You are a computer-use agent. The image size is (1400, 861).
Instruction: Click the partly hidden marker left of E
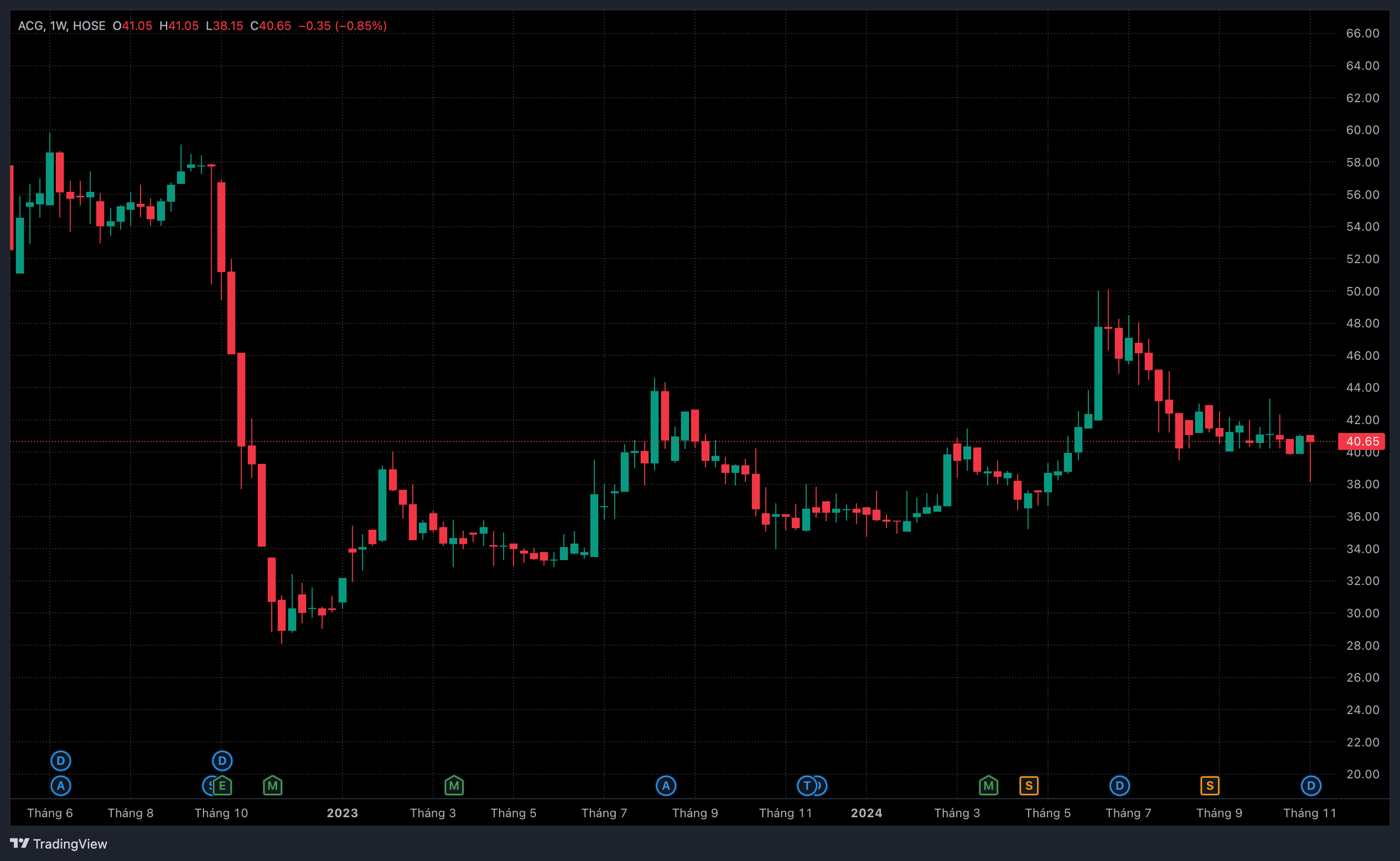point(207,786)
